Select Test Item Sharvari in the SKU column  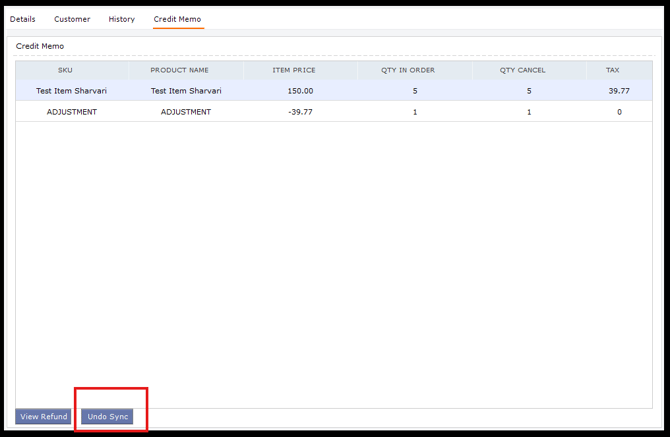(x=71, y=91)
